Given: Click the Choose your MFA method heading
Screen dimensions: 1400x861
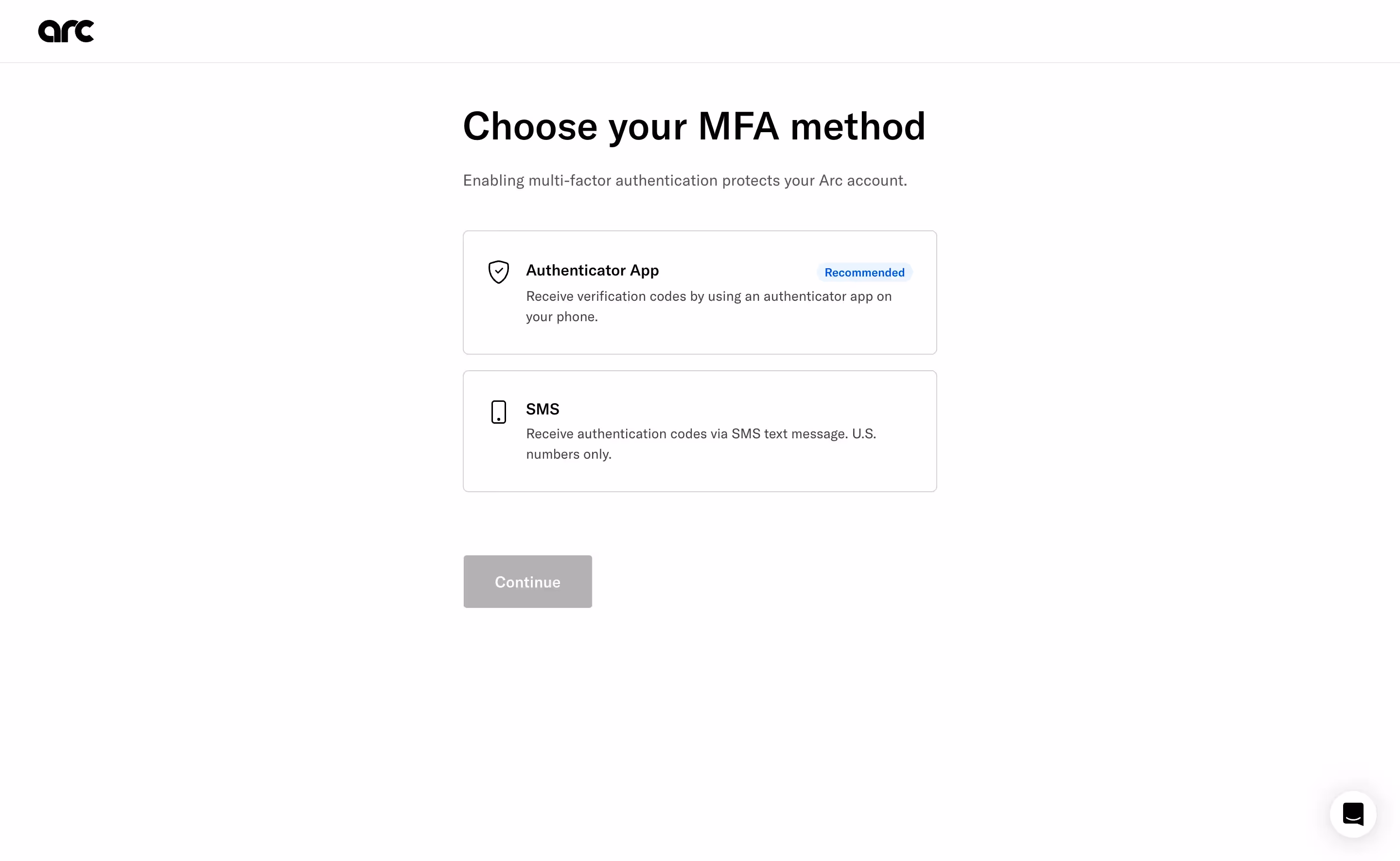Looking at the screenshot, I should coord(694,126).
